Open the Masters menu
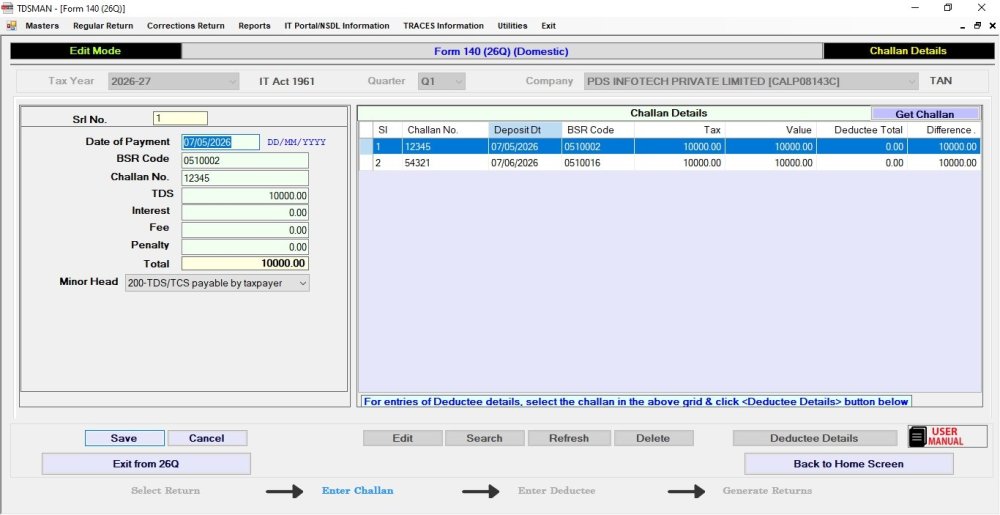 42,26
